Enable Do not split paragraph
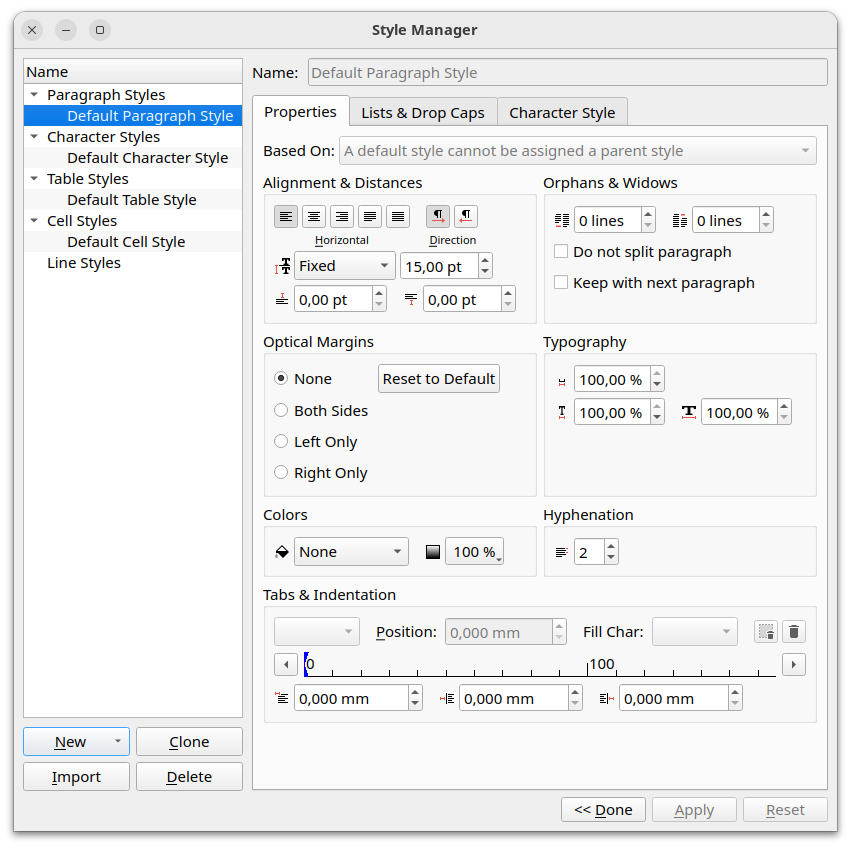The height and width of the screenshot is (848, 851). (x=562, y=252)
